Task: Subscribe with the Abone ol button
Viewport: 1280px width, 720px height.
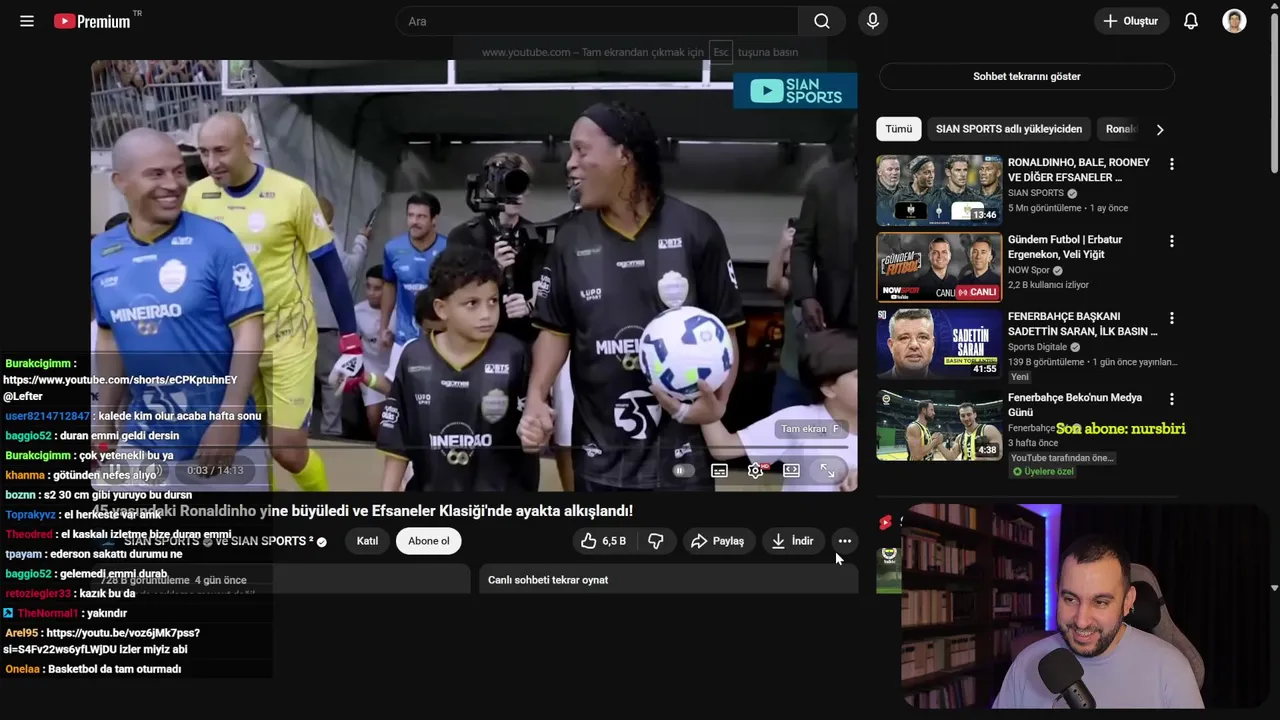Action: 428,541
